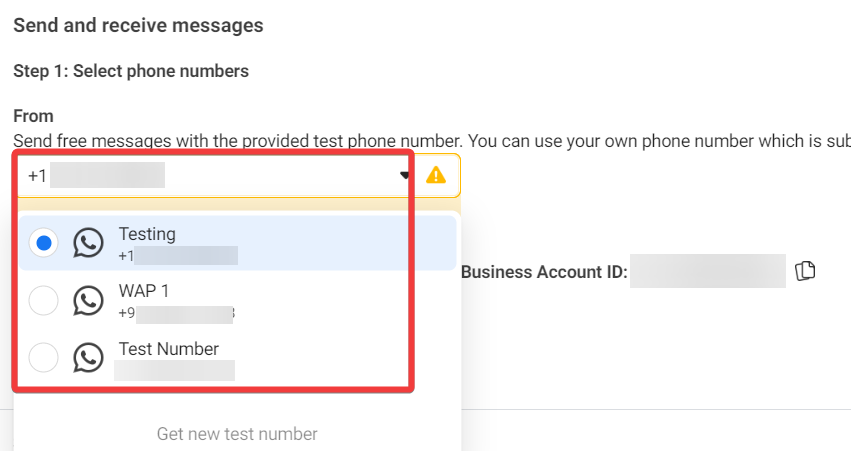Click the WhatsApp icon beside Testing

89,243
